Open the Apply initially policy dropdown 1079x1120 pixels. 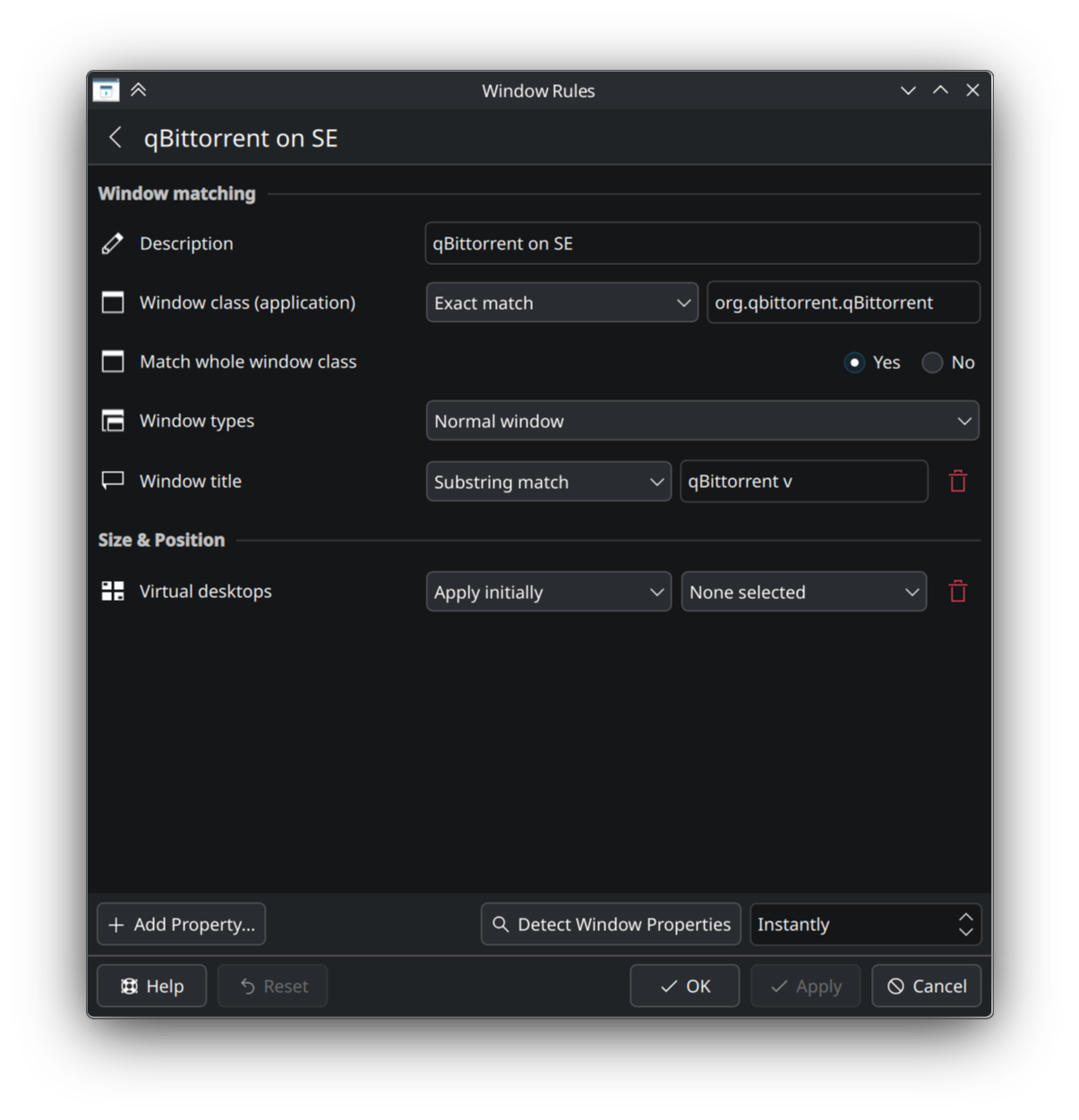(548, 592)
